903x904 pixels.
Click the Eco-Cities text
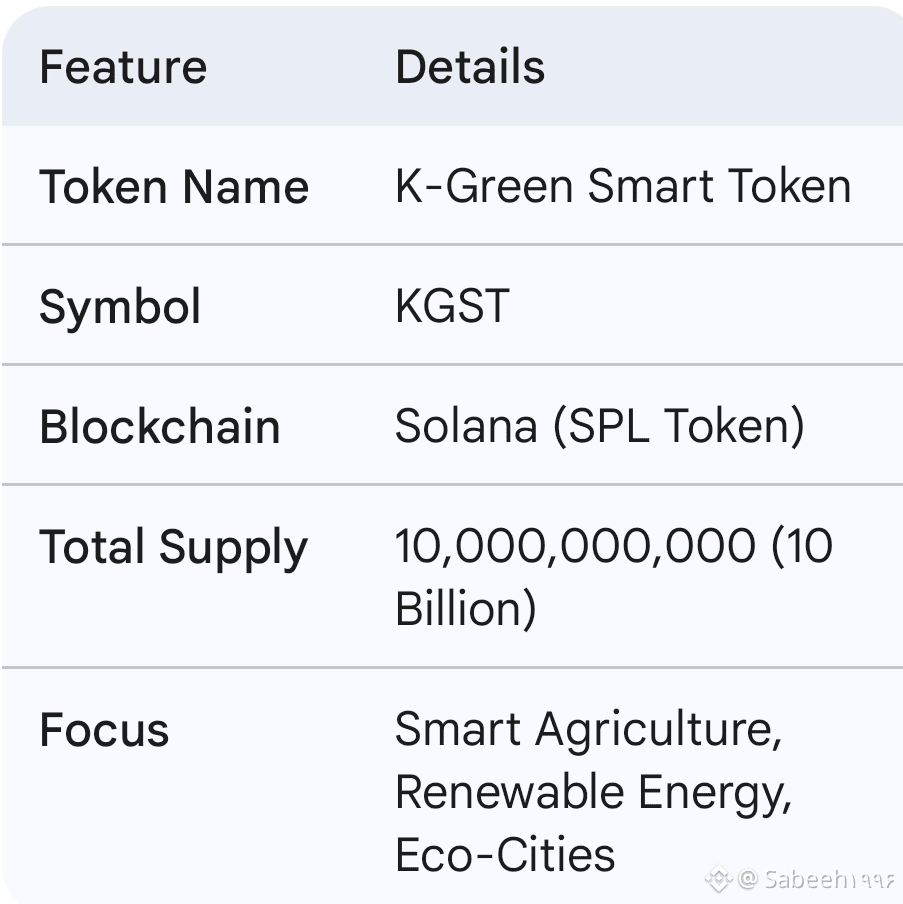505,855
